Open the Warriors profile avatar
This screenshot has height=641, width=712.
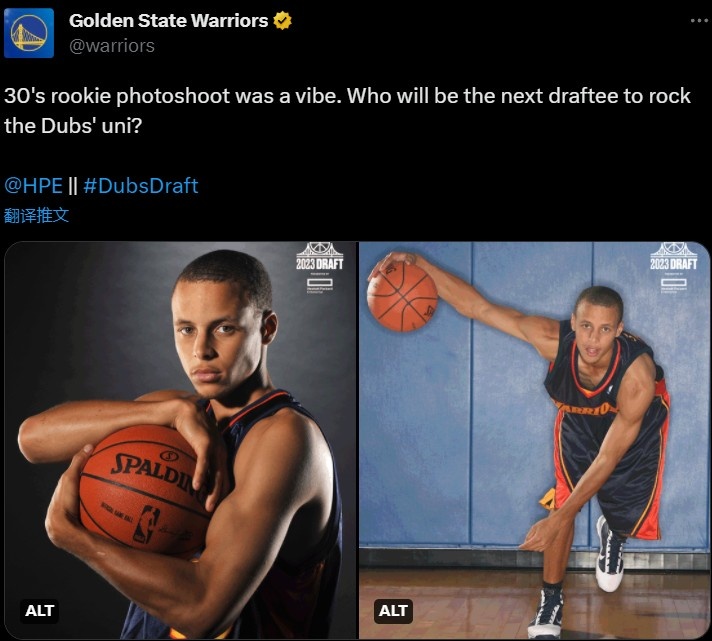[x=32, y=32]
